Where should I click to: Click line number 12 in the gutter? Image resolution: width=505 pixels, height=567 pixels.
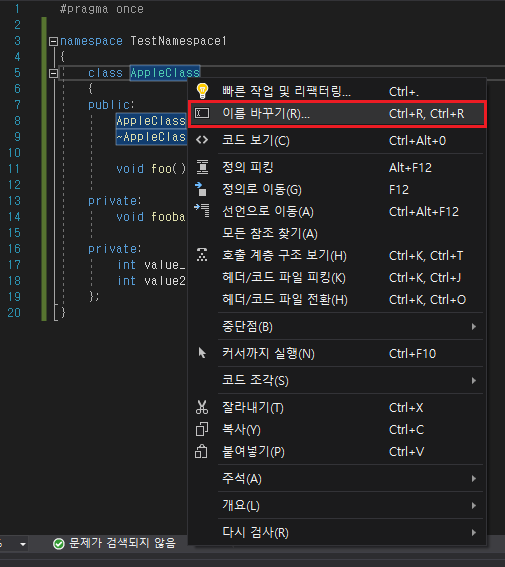pos(14,185)
